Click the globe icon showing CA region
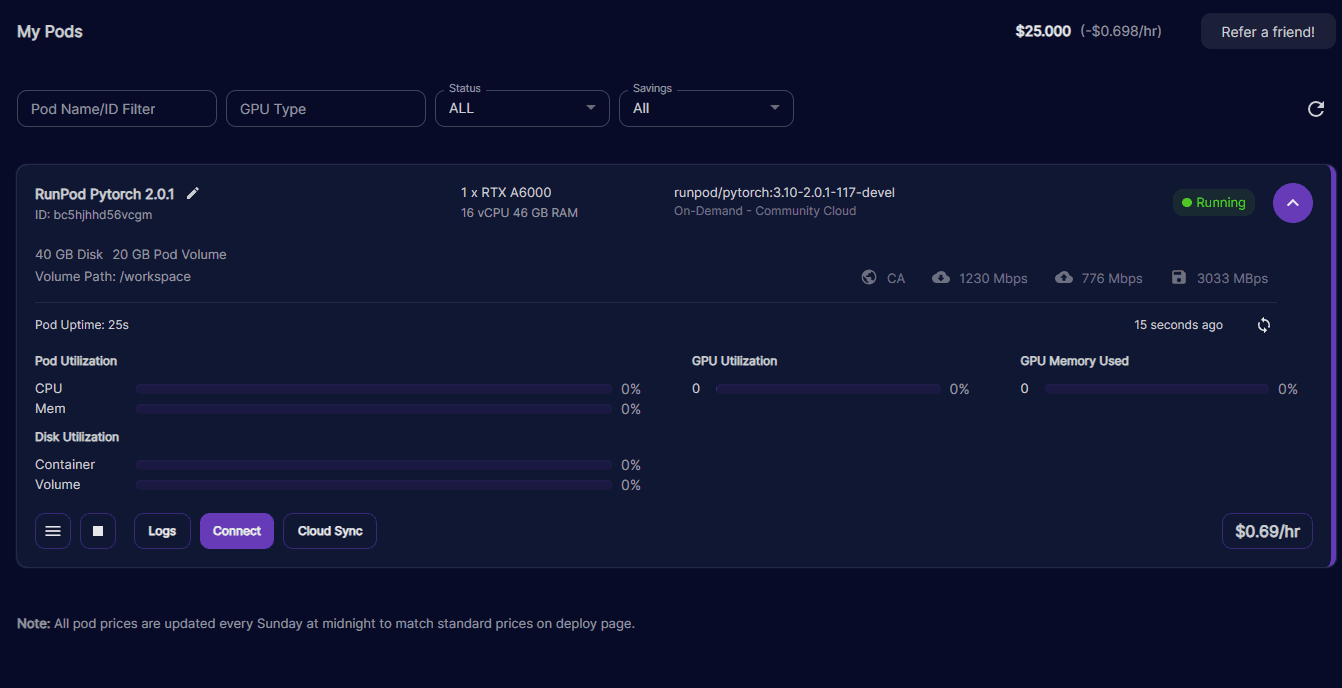This screenshot has height=688, width=1342. click(868, 277)
